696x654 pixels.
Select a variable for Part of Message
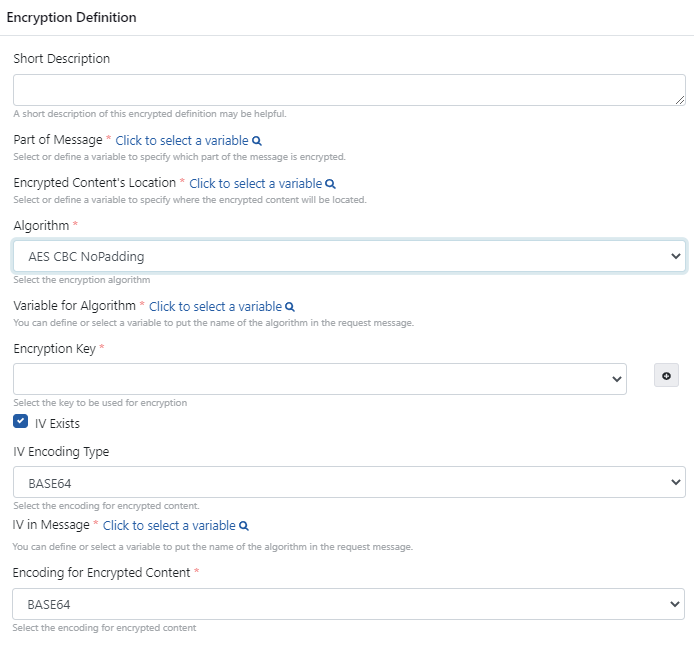(x=181, y=141)
